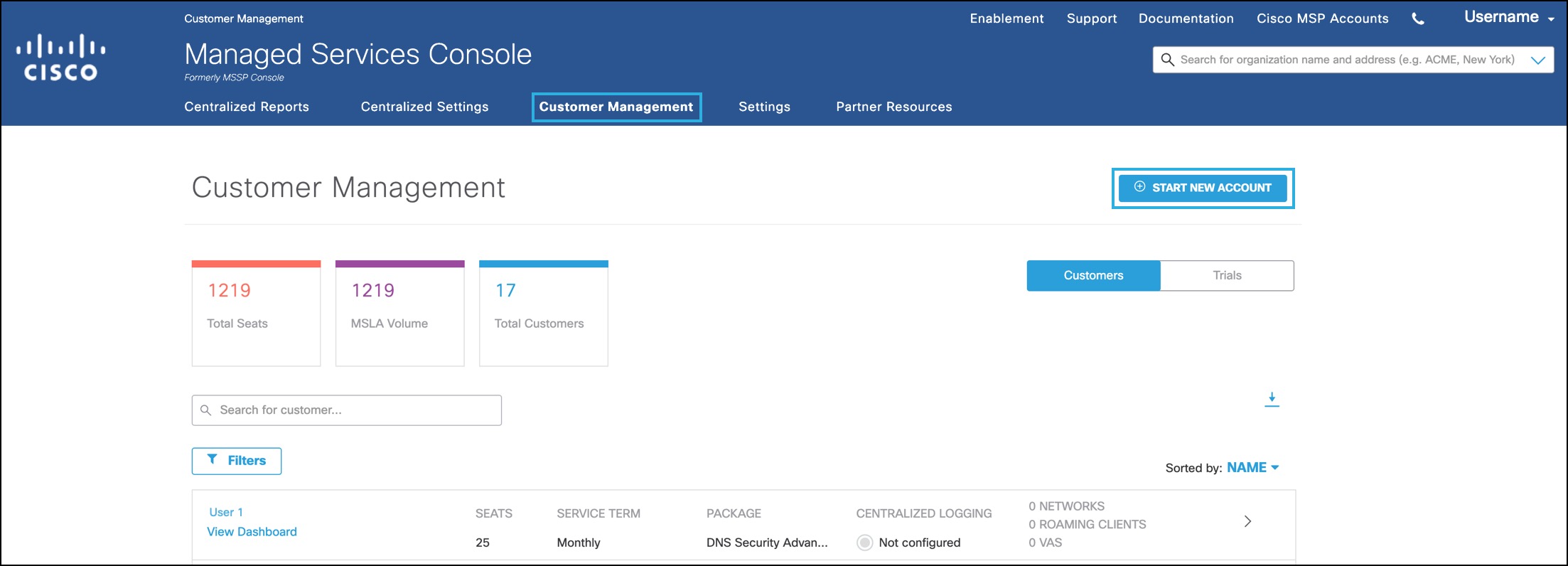Click the Total Customers card
The image size is (1568, 566).
544,314
